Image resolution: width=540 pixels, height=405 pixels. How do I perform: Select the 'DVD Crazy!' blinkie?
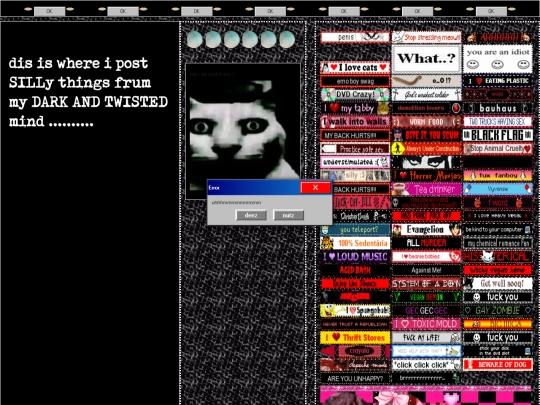pyautogui.click(x=355, y=94)
